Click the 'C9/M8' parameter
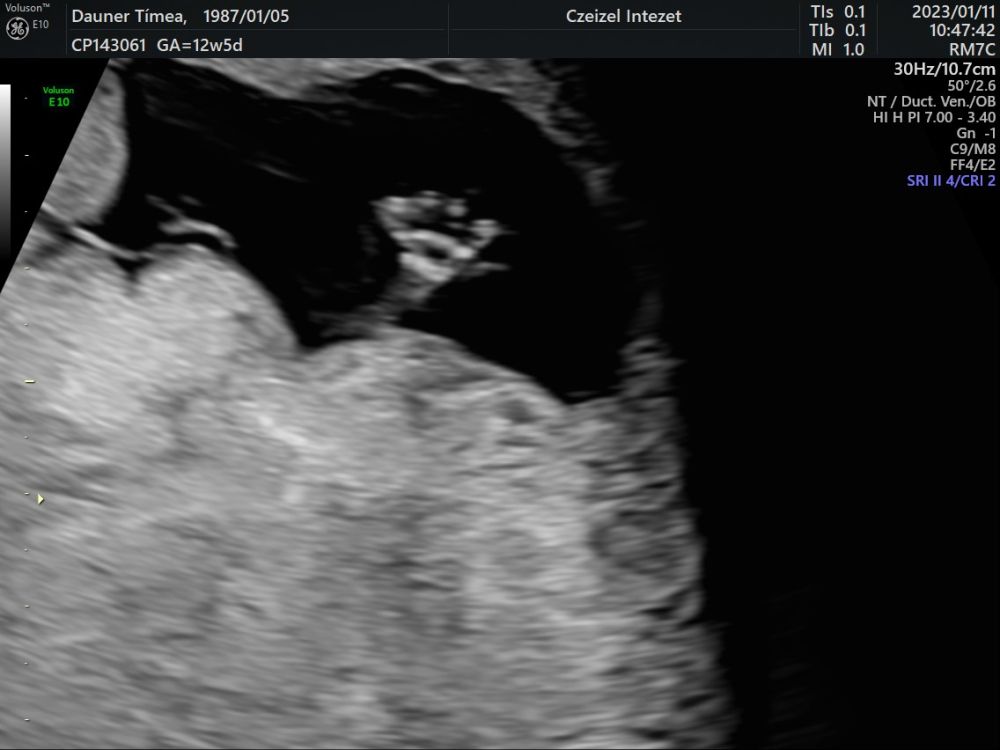This screenshot has height=750, width=1000. [x=973, y=149]
